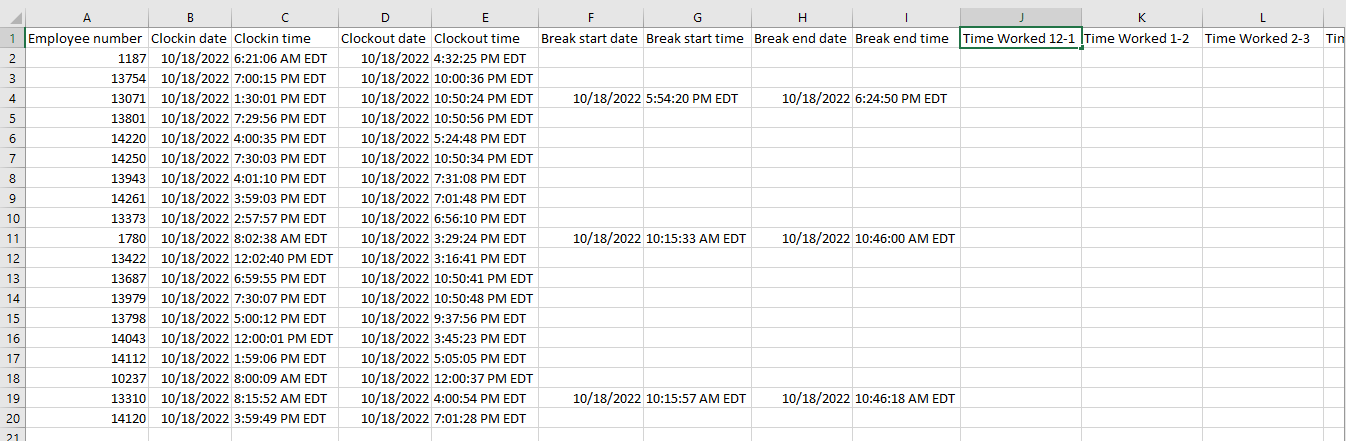Select Time Worked 12-1 header cell

click(x=1020, y=38)
